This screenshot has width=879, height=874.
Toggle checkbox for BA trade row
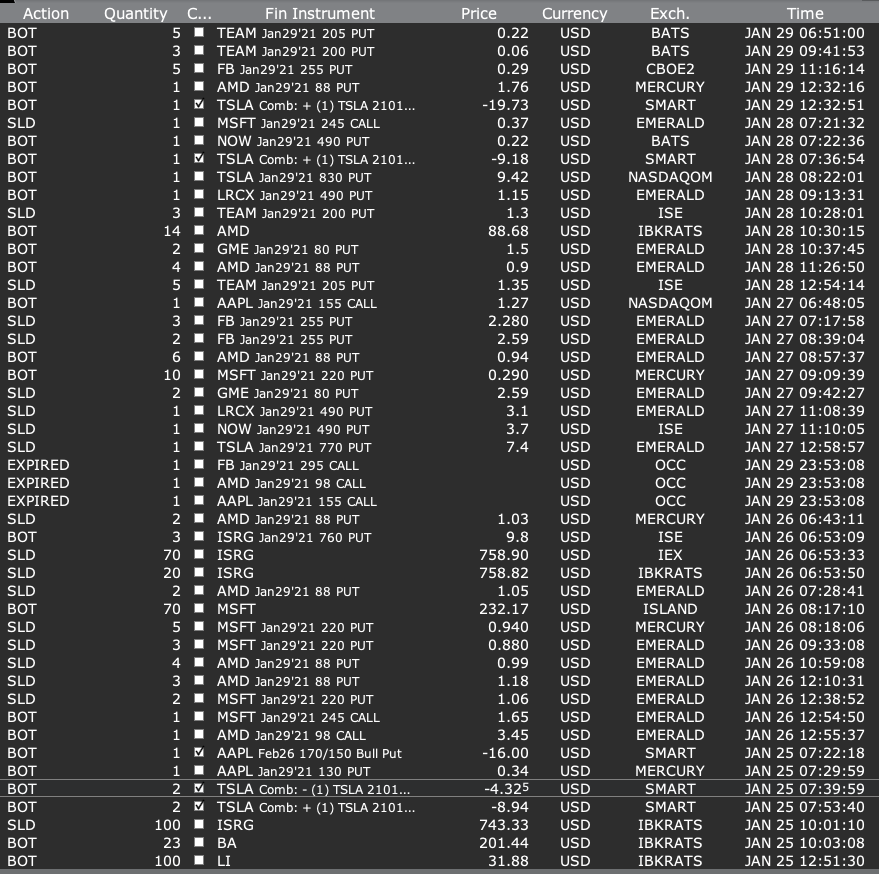[199, 842]
